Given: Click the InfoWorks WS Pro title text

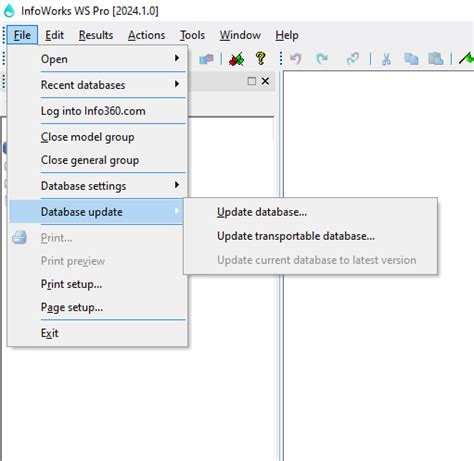Looking at the screenshot, I should pos(90,11).
